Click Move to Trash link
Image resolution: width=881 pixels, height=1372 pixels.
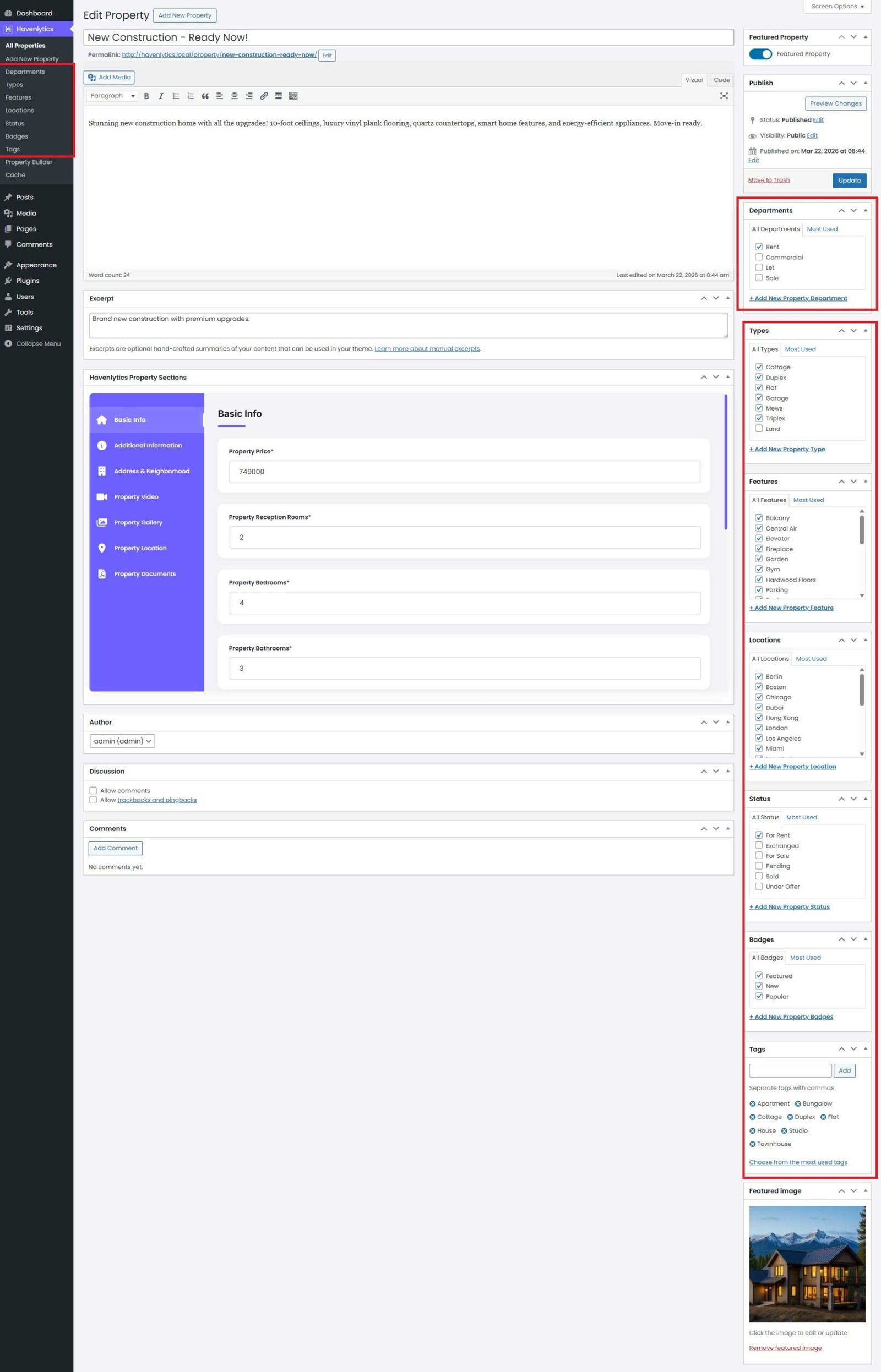click(x=769, y=180)
